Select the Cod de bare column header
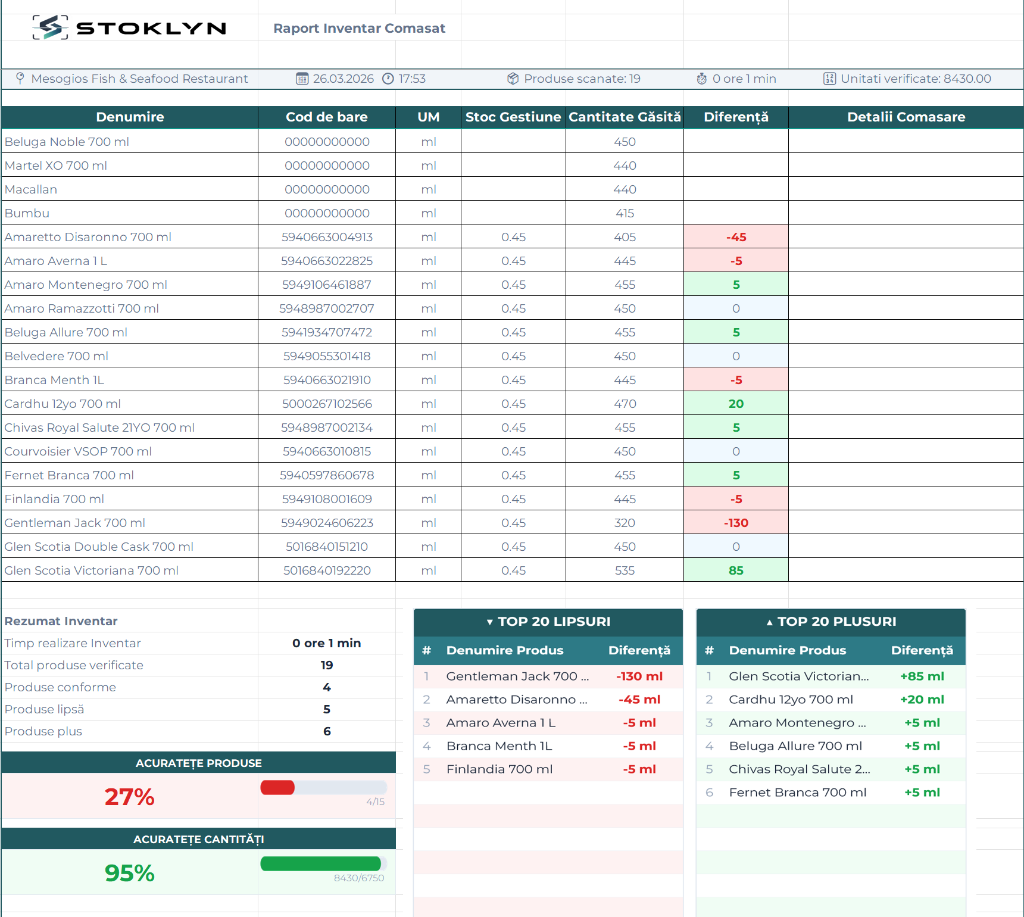This screenshot has width=1024, height=917. click(327, 117)
